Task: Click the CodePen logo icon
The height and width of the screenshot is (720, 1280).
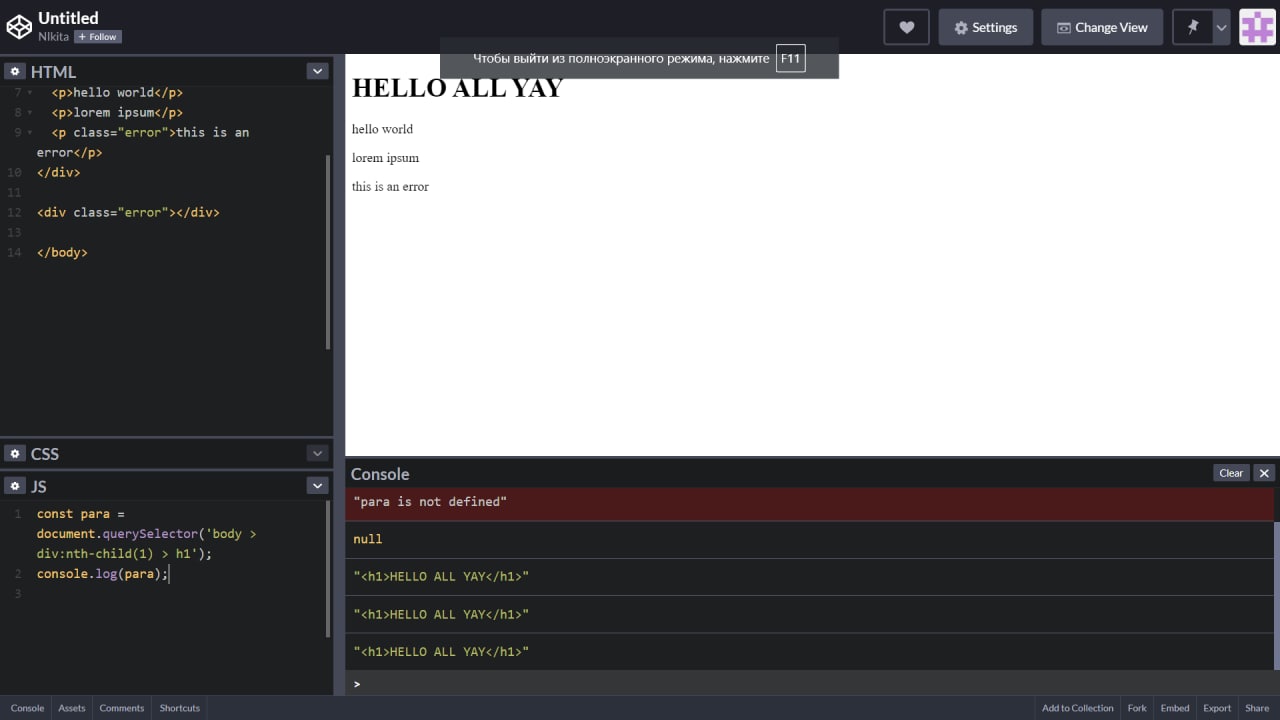Action: click(18, 27)
